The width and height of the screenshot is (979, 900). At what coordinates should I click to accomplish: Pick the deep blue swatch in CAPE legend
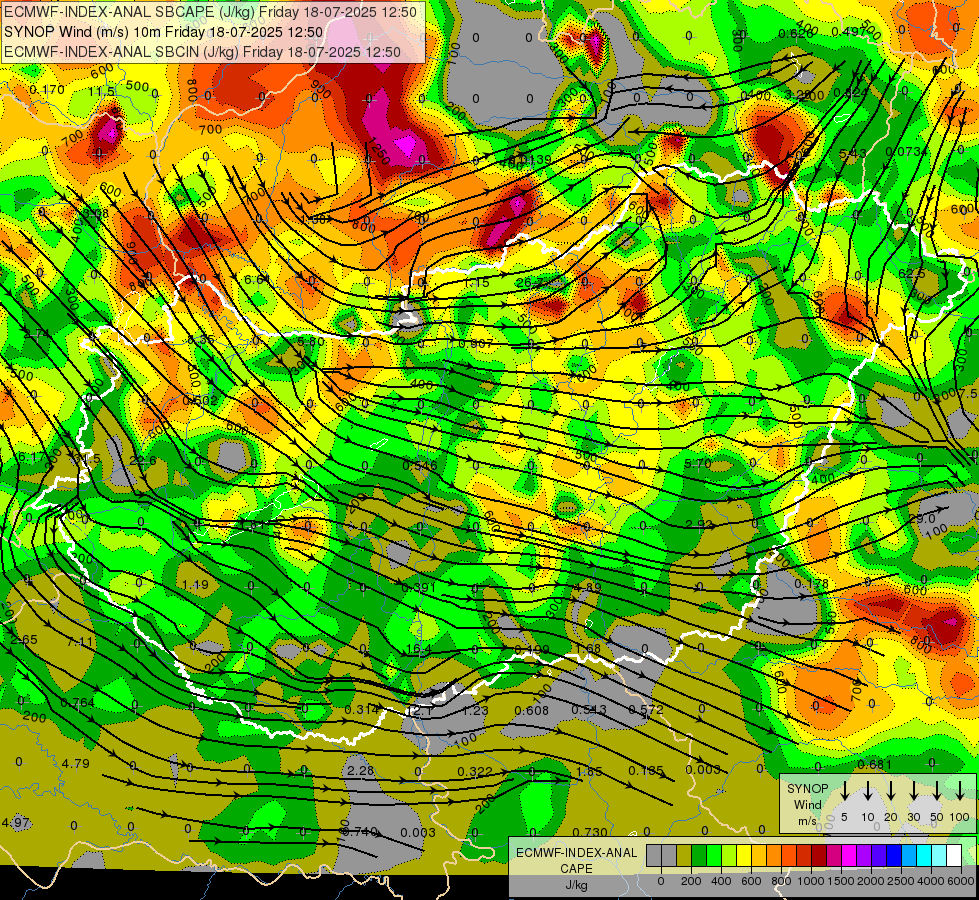pyautogui.click(x=893, y=856)
